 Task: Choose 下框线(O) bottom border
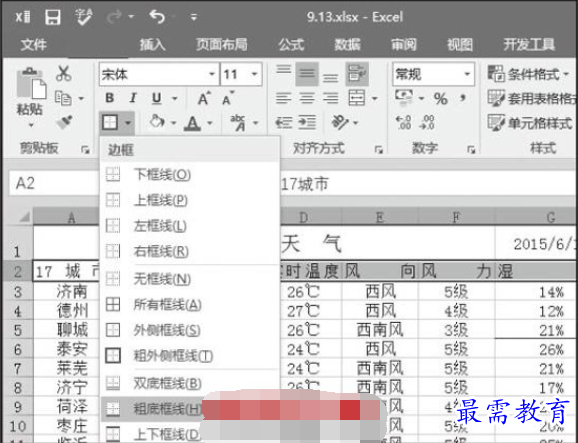click(x=190, y=174)
